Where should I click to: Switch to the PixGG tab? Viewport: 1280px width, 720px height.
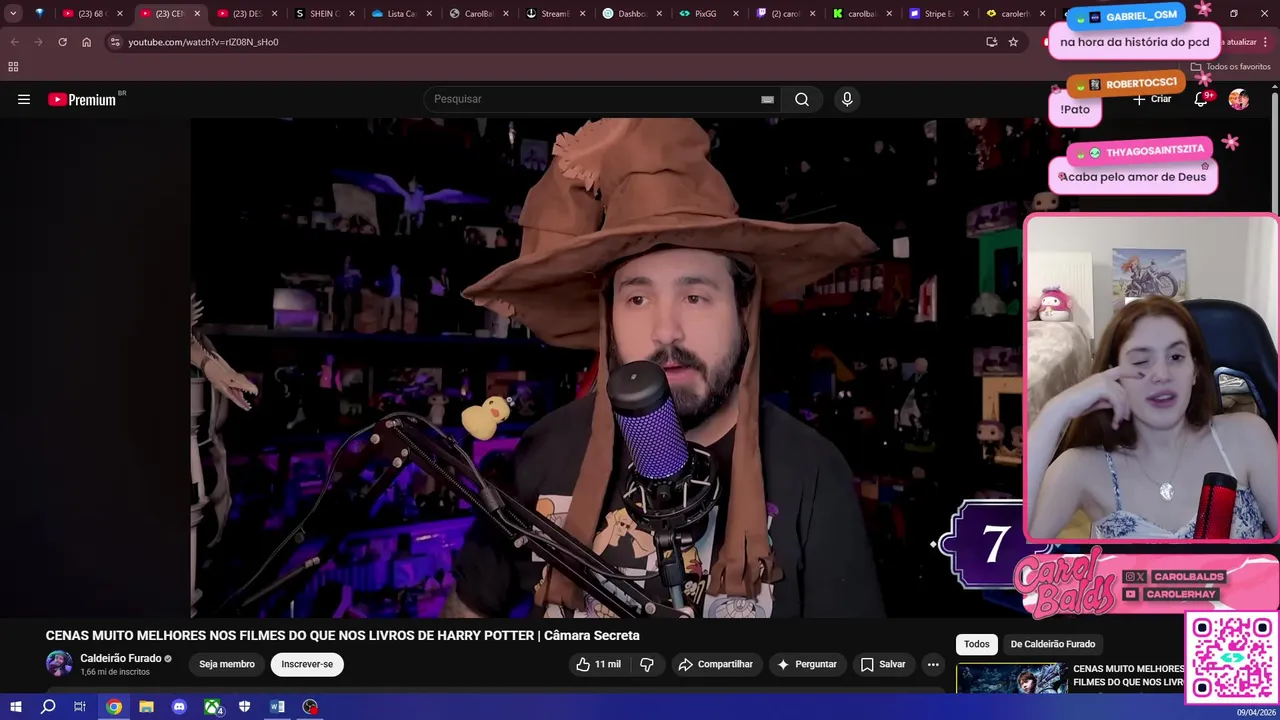click(x=705, y=14)
